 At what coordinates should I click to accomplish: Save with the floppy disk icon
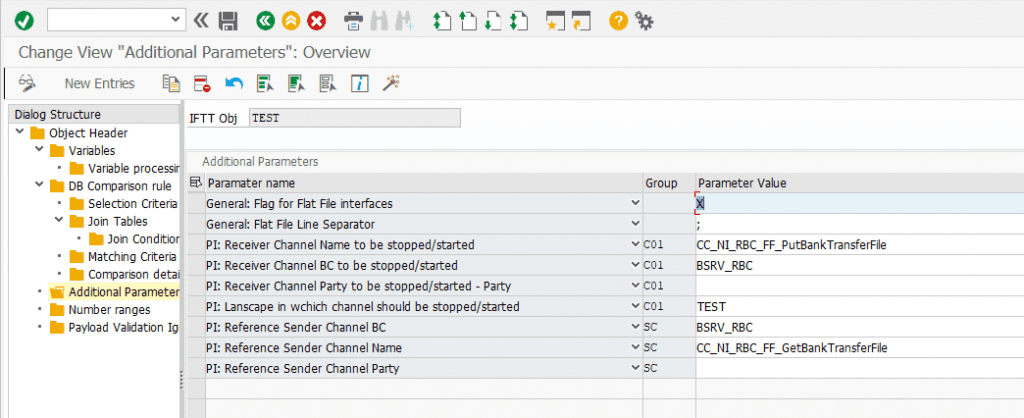tap(228, 21)
